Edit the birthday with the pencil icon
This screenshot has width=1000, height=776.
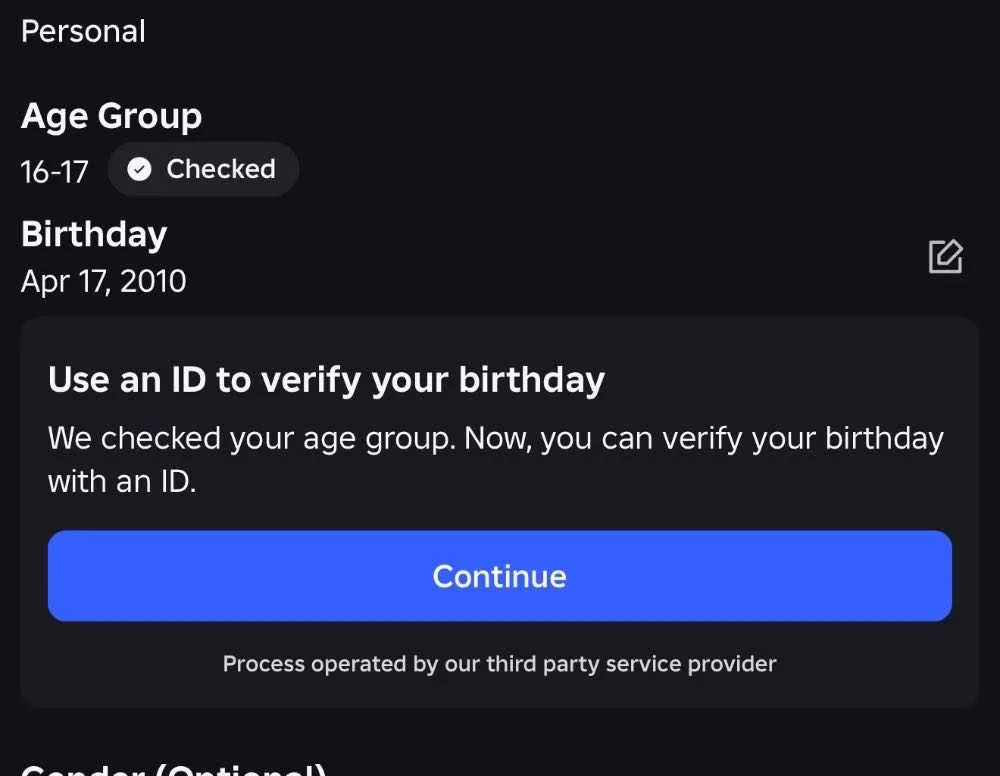pos(946,256)
